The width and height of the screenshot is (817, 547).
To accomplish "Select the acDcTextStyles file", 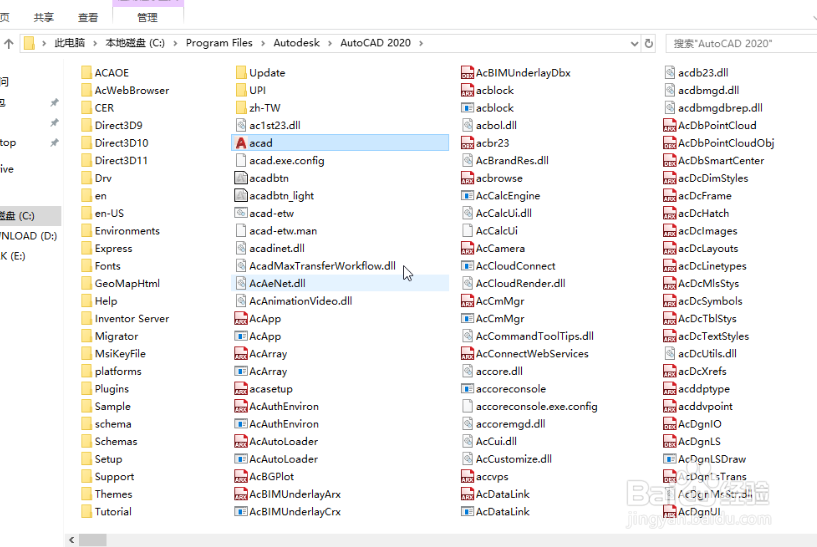I will click(706, 336).
